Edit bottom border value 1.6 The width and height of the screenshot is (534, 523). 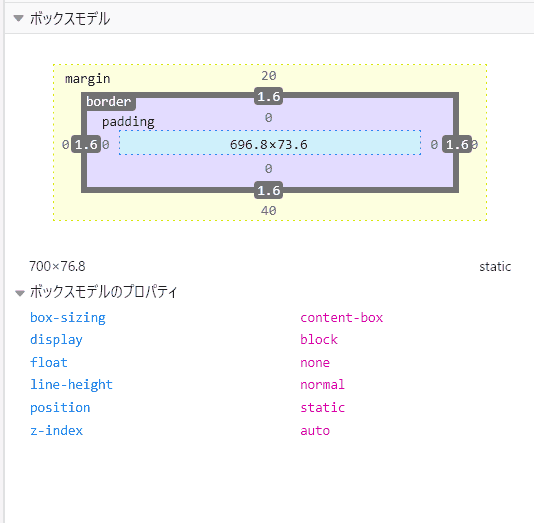(269, 190)
